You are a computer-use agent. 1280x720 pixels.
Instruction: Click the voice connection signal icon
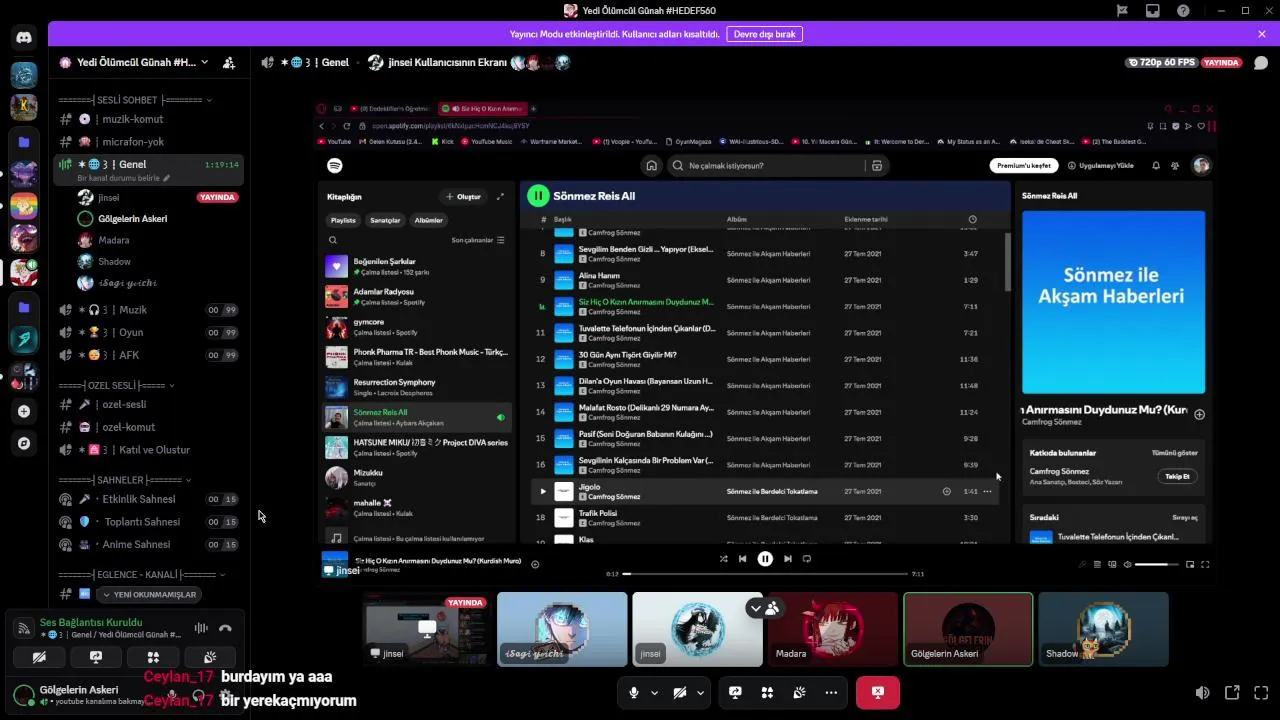[24, 628]
